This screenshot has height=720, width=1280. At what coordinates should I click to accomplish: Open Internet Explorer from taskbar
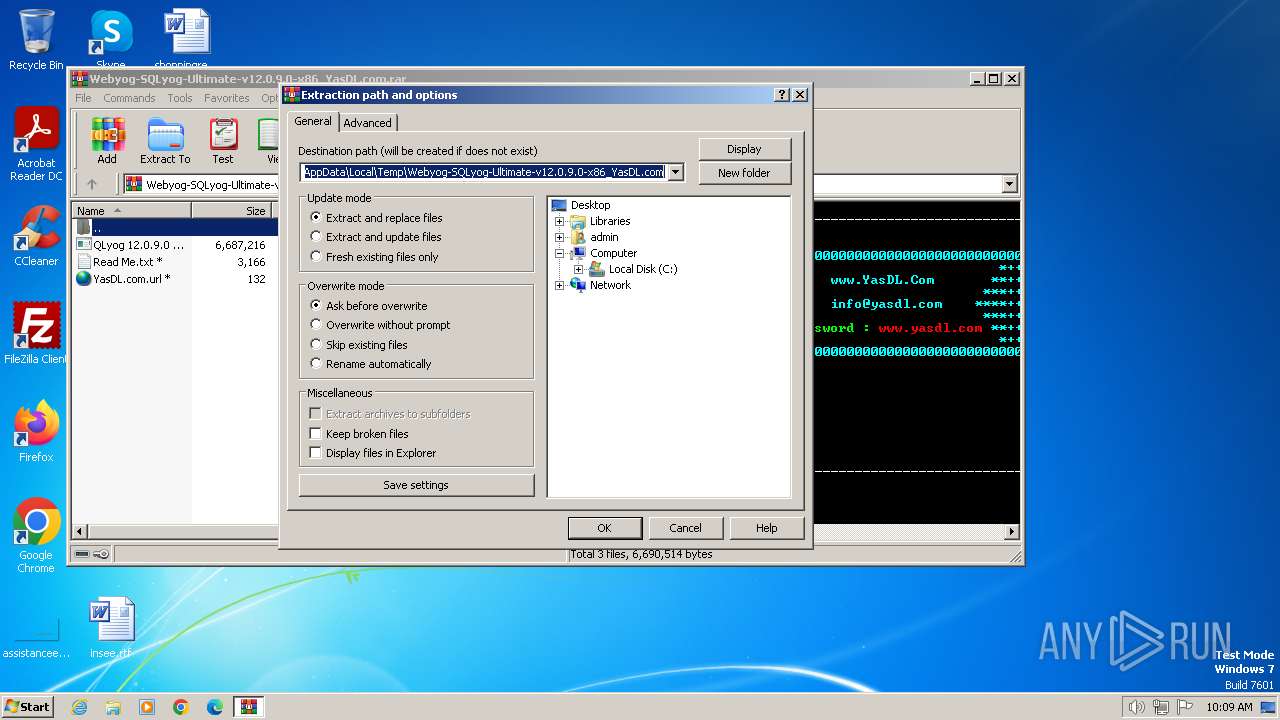(79, 707)
